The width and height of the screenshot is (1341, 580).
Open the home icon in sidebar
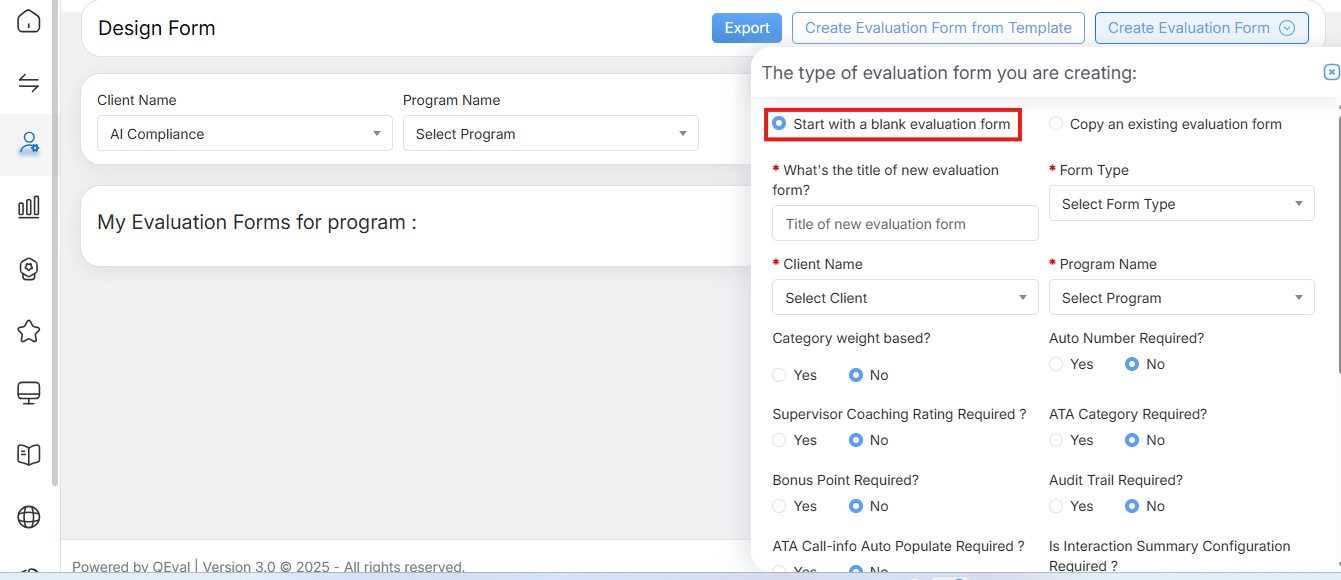tap(29, 21)
